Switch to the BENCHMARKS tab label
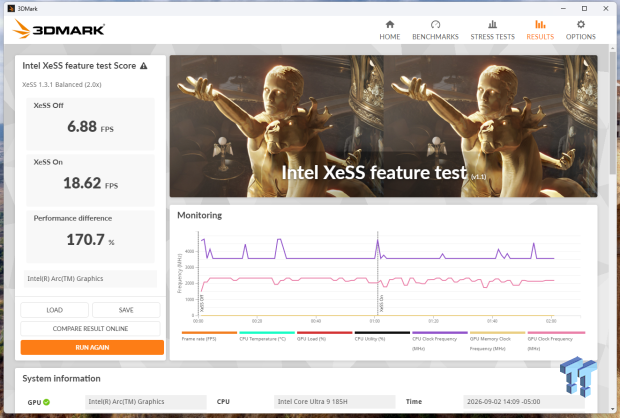Screen dimensions: 620x418 pyautogui.click(x=435, y=37)
